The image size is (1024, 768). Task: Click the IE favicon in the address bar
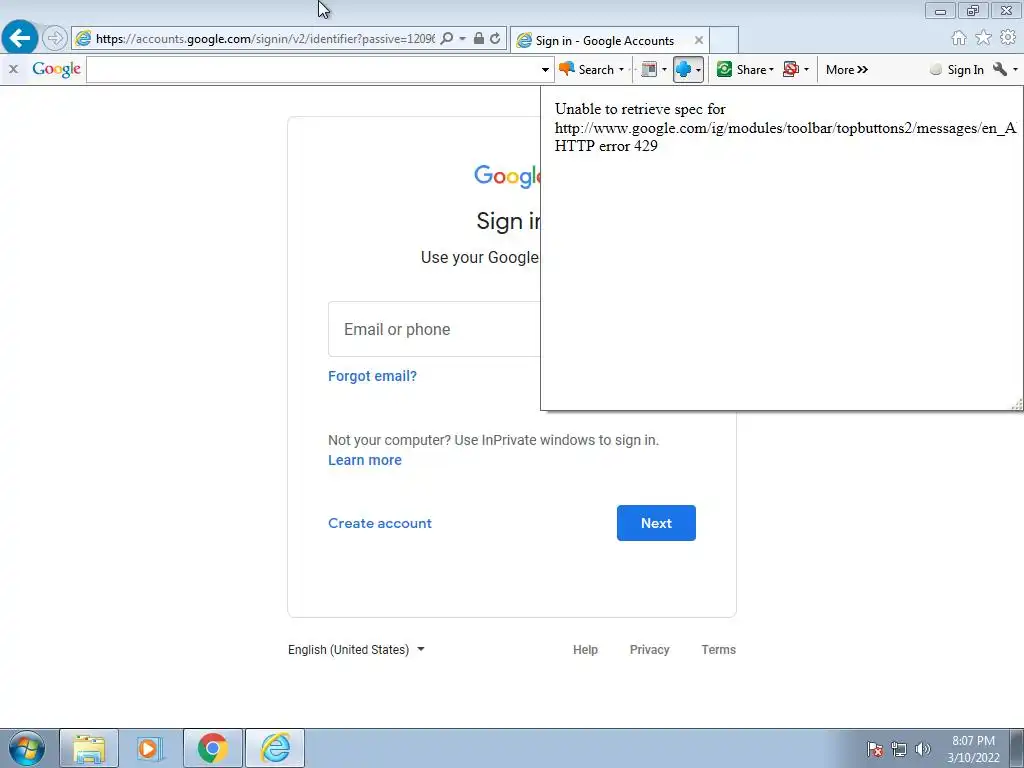tap(83, 39)
